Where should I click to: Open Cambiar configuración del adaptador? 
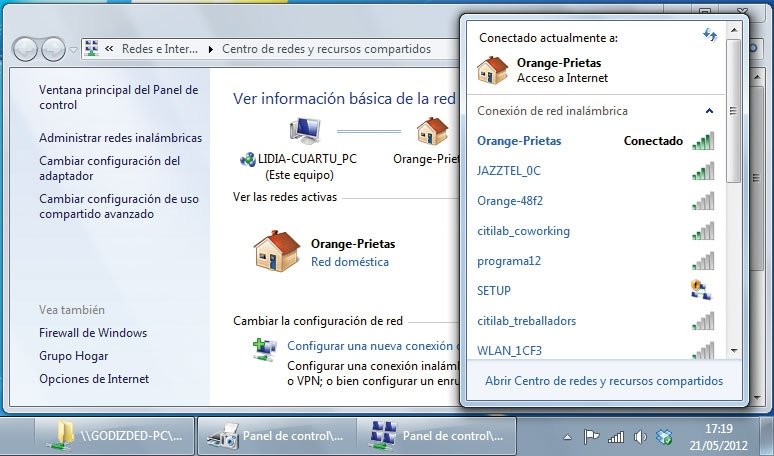[110, 168]
